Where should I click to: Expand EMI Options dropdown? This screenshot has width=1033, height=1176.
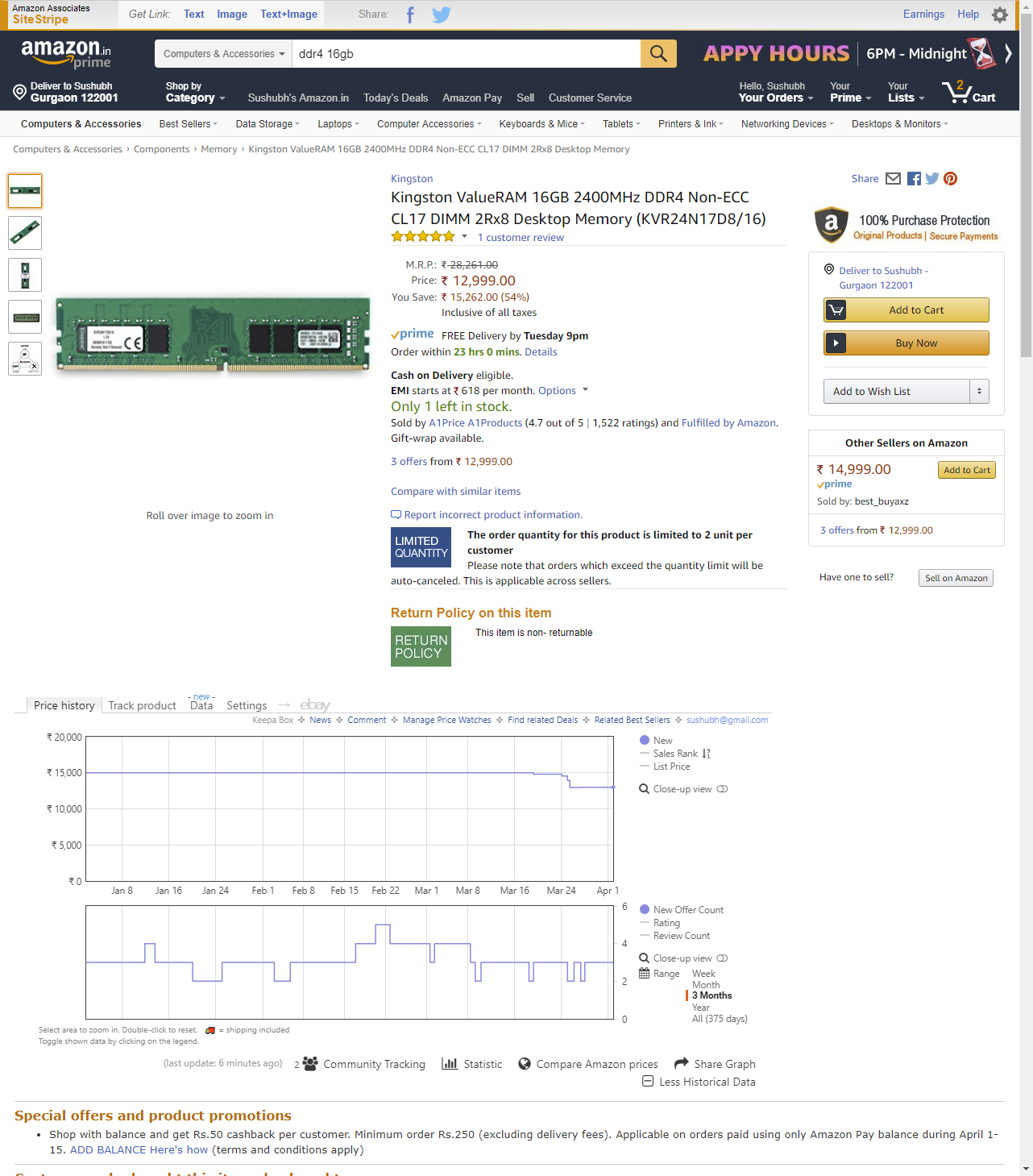coord(563,391)
